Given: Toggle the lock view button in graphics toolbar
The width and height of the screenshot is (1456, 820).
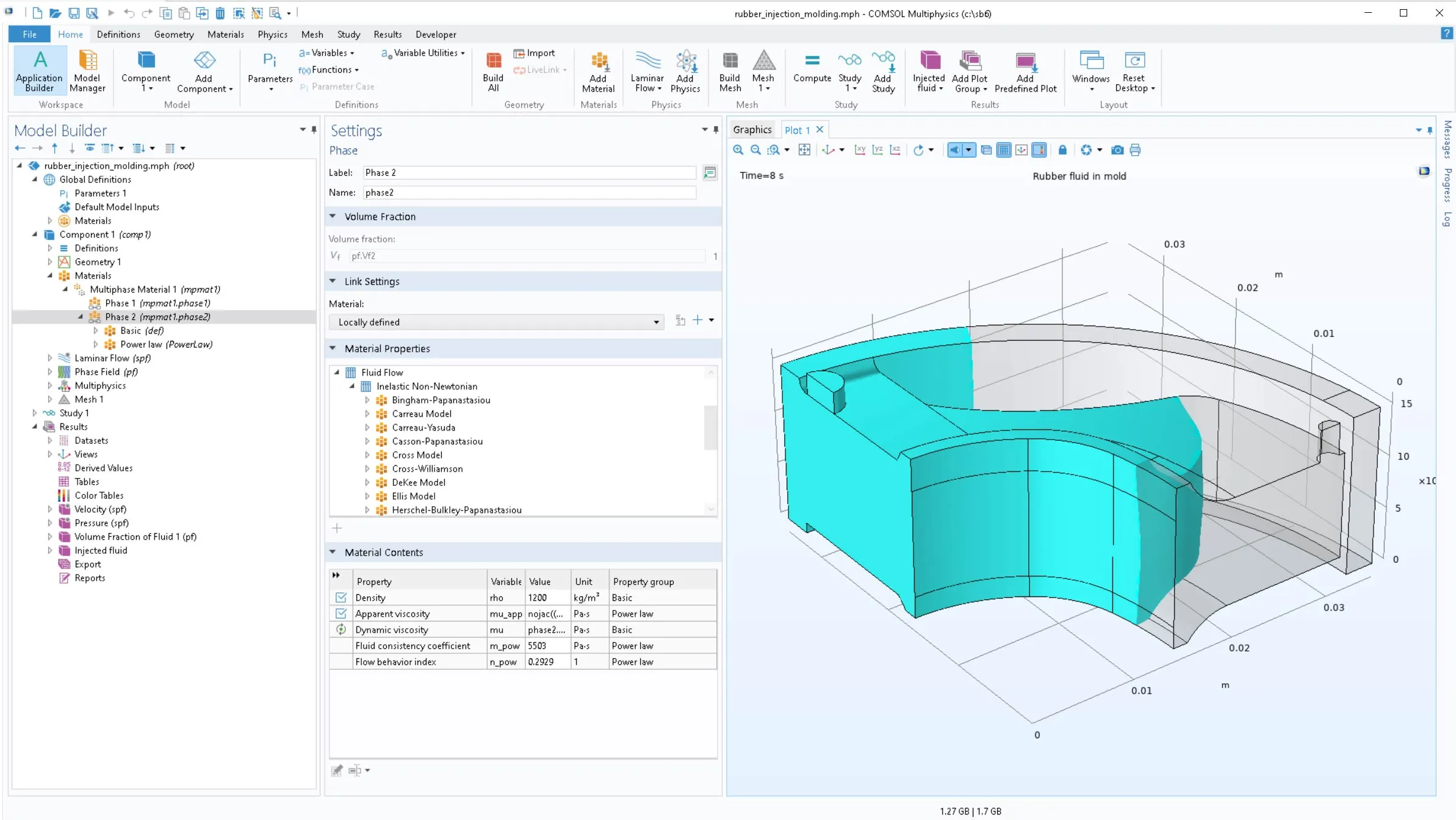Looking at the screenshot, I should pos(1062,150).
